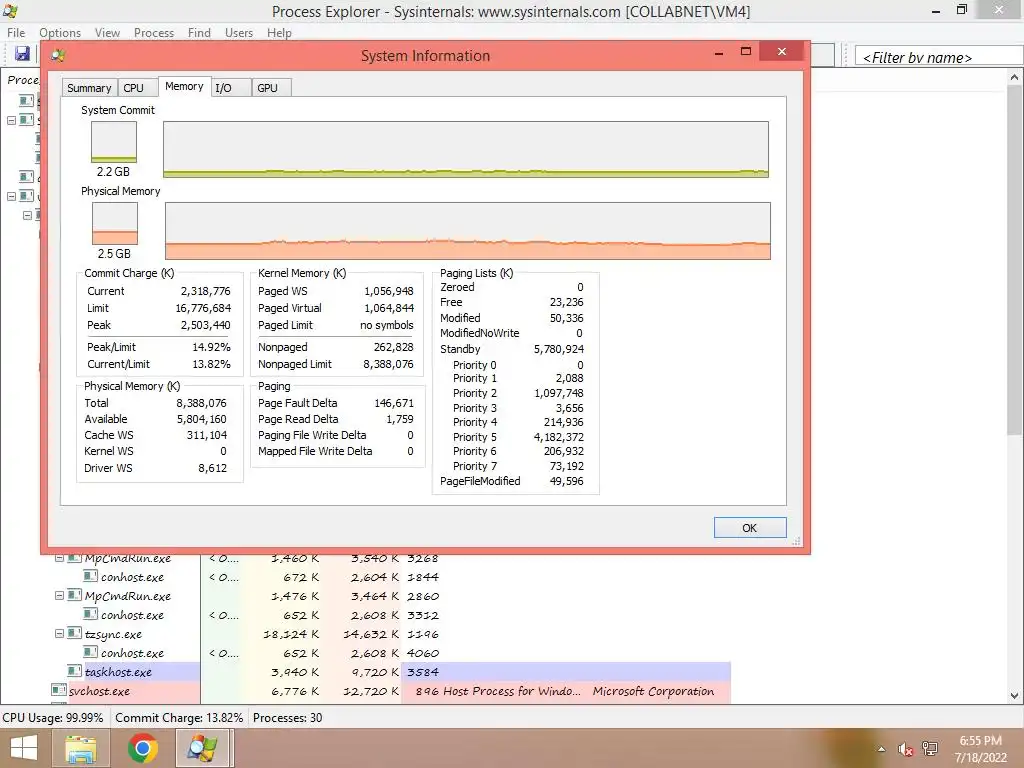Image resolution: width=1024 pixels, height=768 pixels.
Task: Click Available memory value 5,804,160
Action: [x=202, y=419]
